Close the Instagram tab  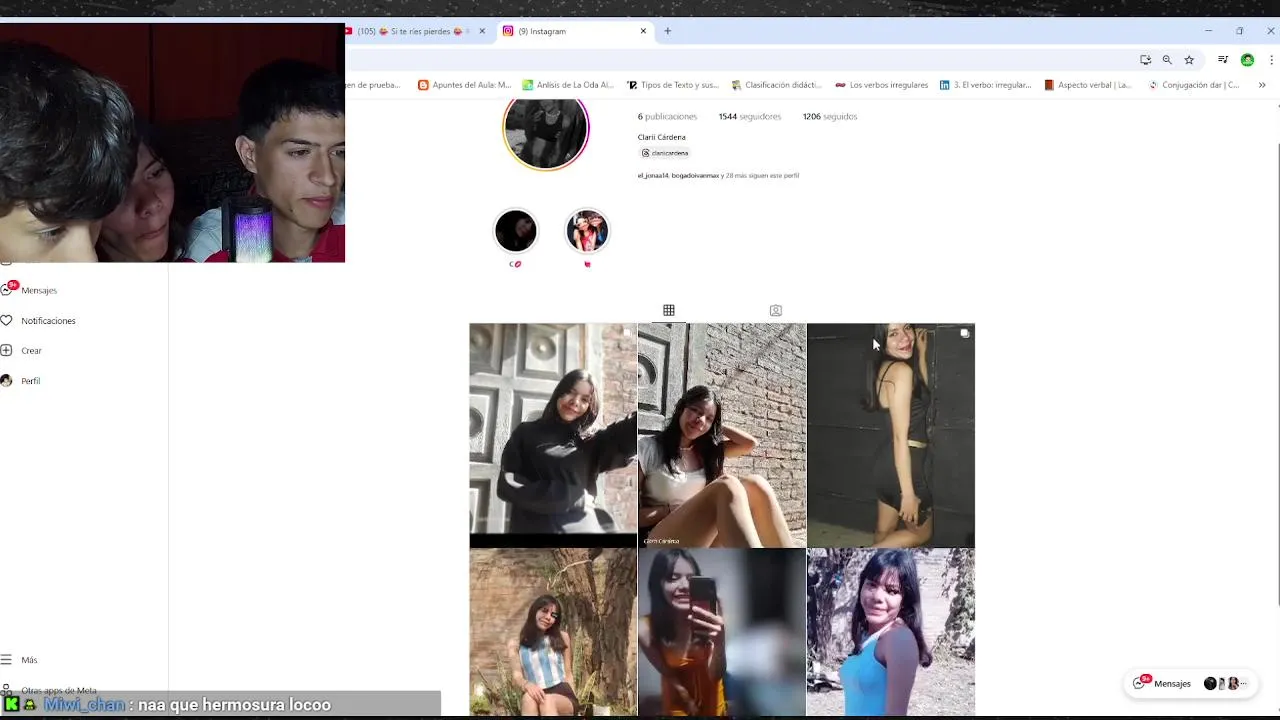click(x=643, y=31)
